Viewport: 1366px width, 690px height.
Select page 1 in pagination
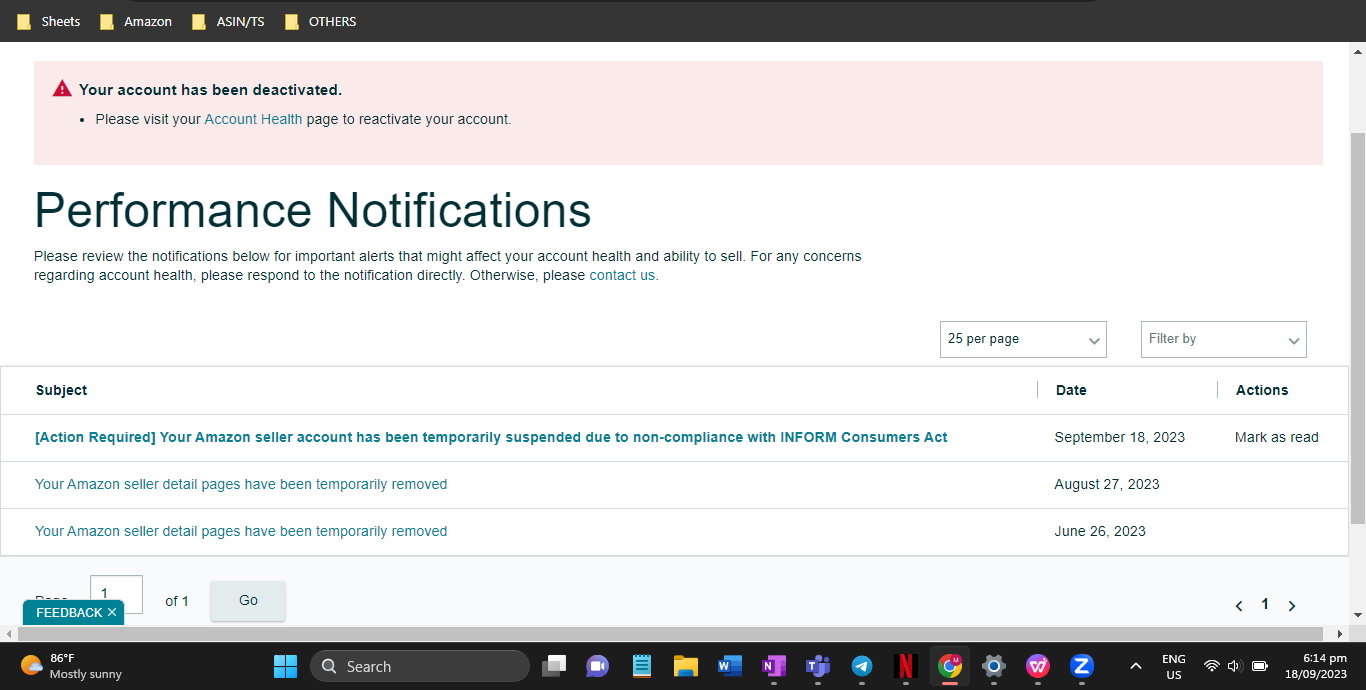click(x=1265, y=604)
